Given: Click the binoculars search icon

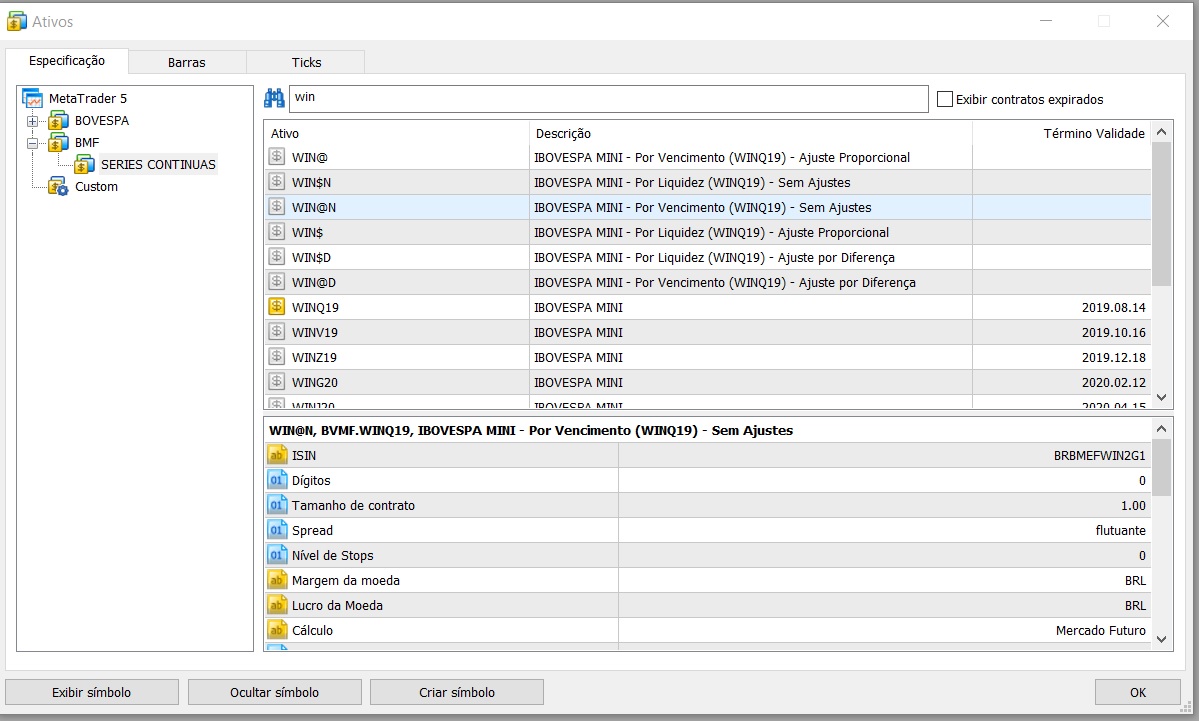Looking at the screenshot, I should (x=274, y=98).
